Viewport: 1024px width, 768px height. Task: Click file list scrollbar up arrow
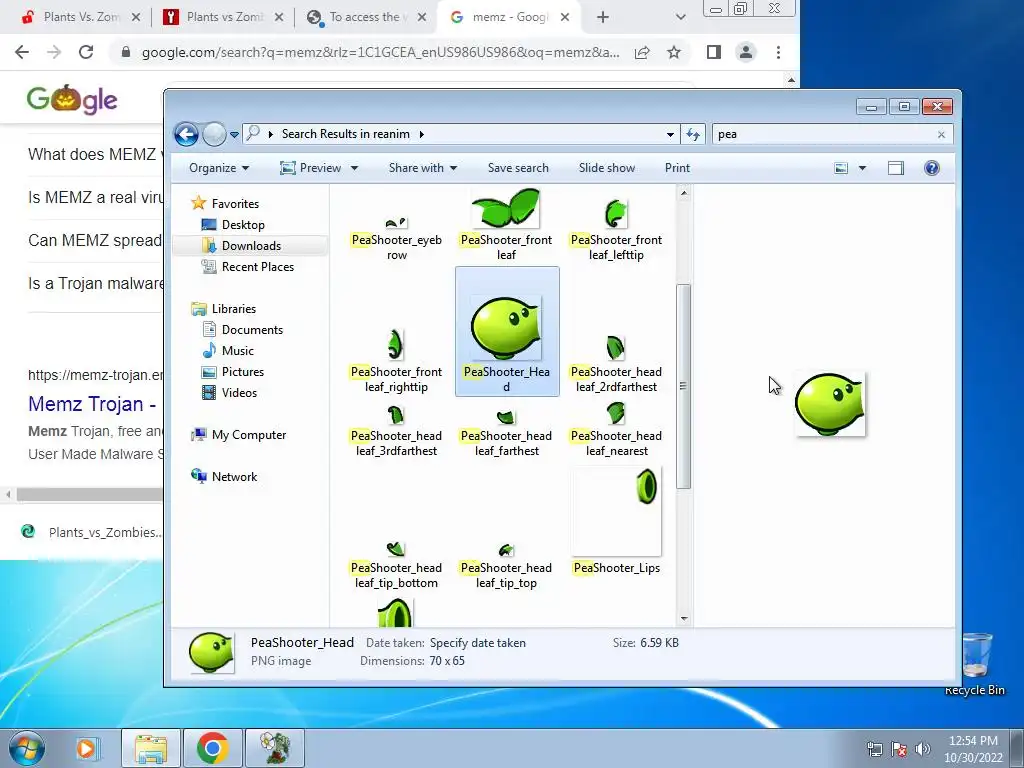[x=684, y=193]
